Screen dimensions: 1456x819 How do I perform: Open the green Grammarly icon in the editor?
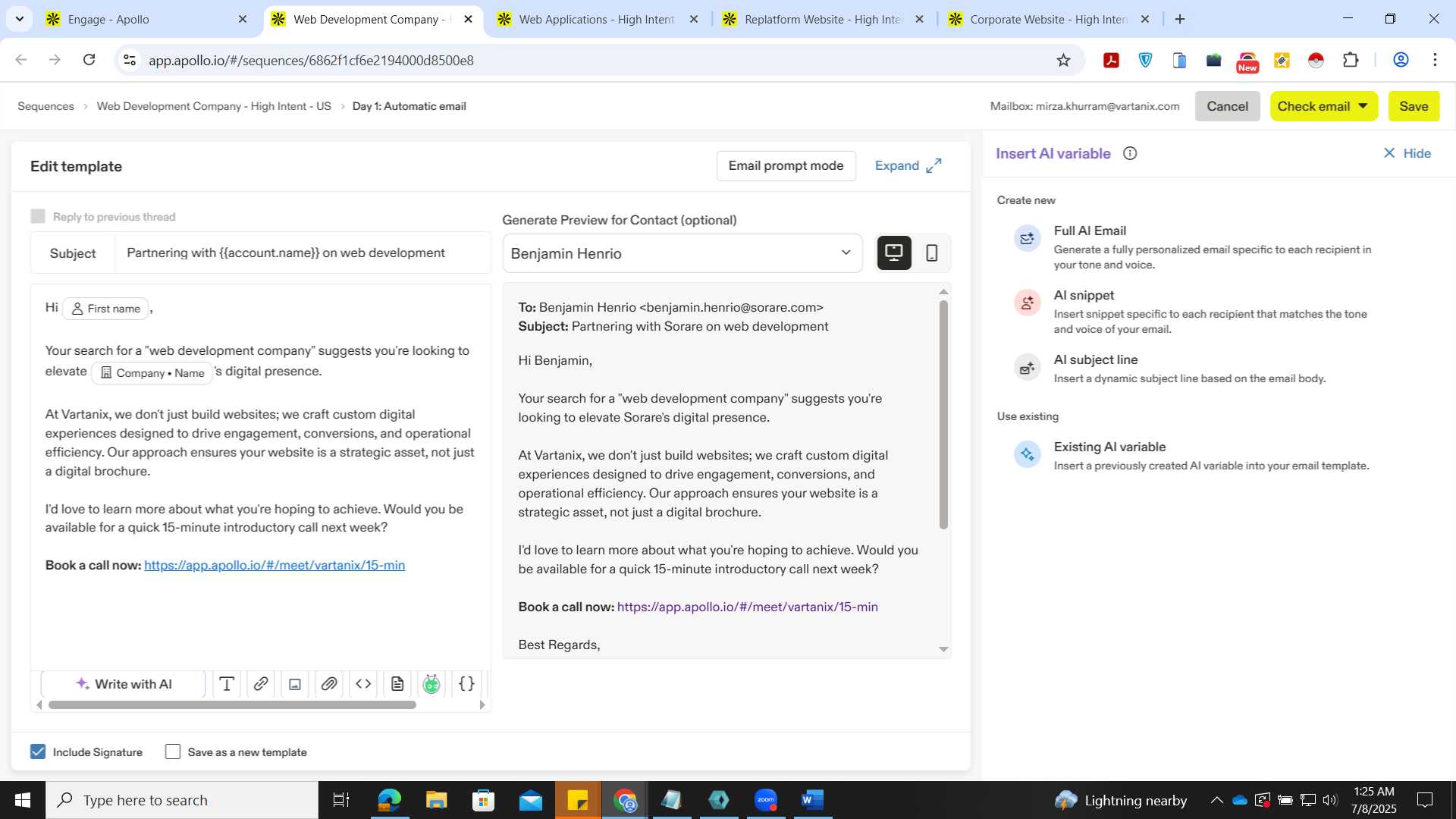tap(431, 684)
